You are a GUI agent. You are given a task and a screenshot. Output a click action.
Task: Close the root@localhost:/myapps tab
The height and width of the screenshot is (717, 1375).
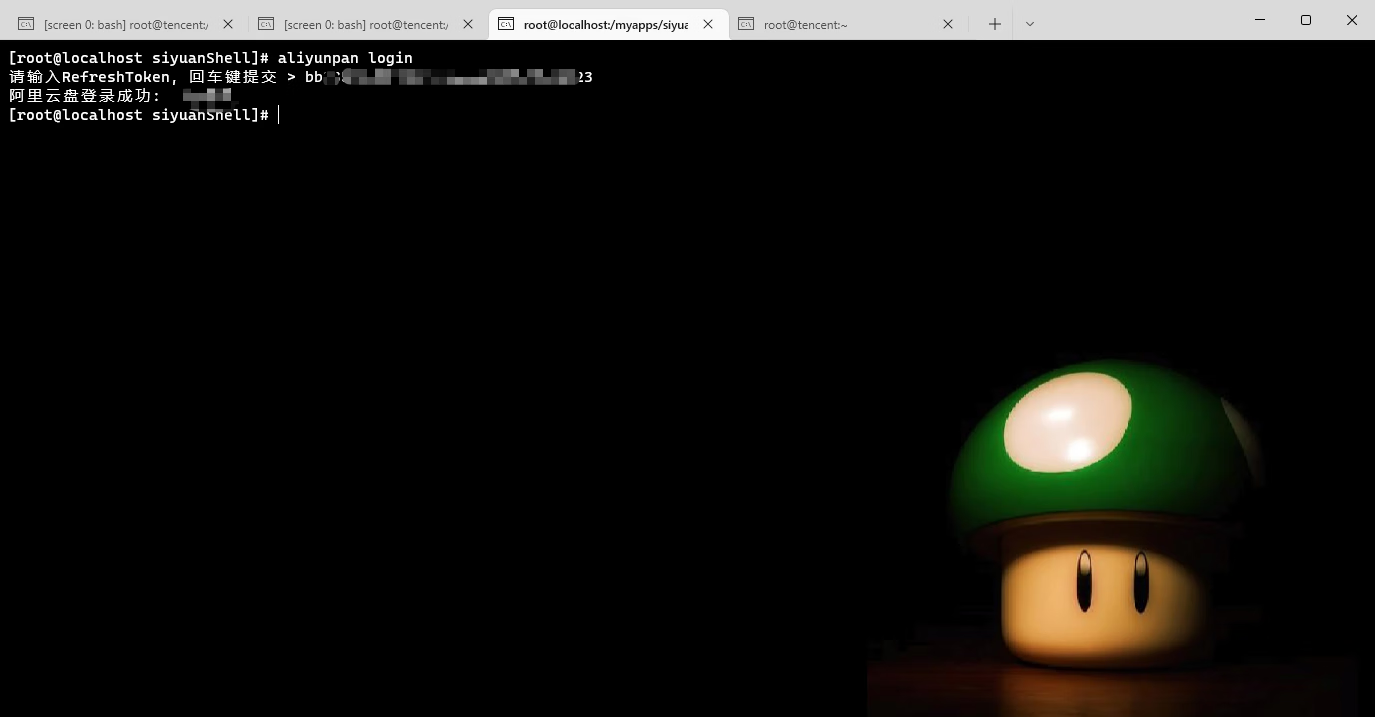click(708, 24)
